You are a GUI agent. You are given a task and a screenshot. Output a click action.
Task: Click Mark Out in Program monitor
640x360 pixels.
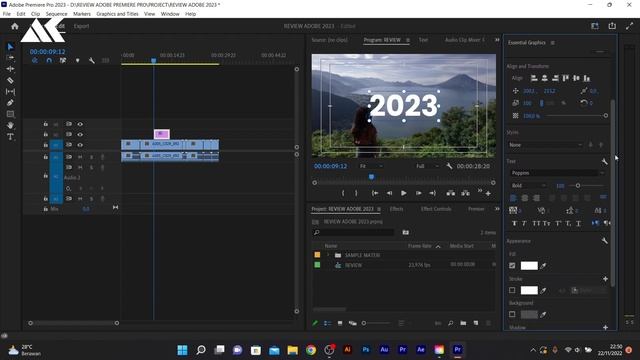point(356,193)
